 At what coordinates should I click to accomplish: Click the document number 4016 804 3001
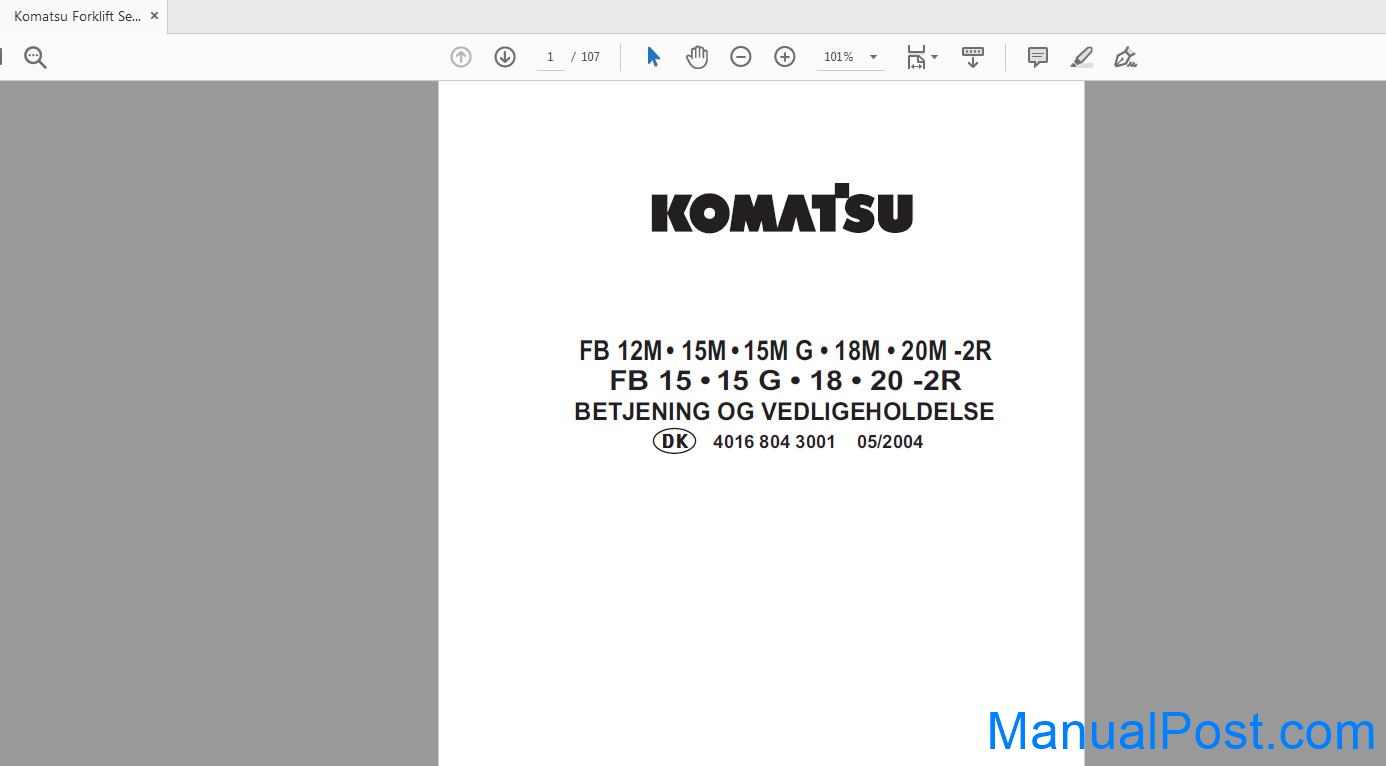[x=774, y=442]
